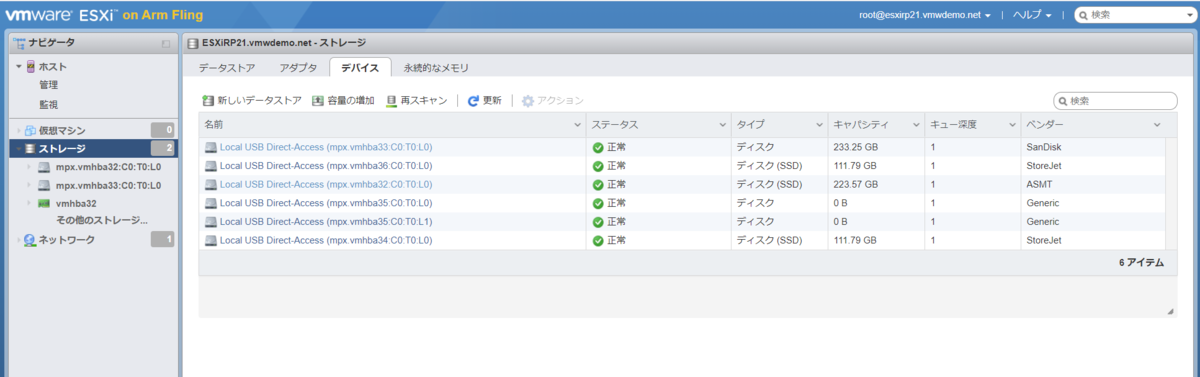The image size is (1200, 377).
Task: Click in the top global search field
Action: (x=1134, y=15)
